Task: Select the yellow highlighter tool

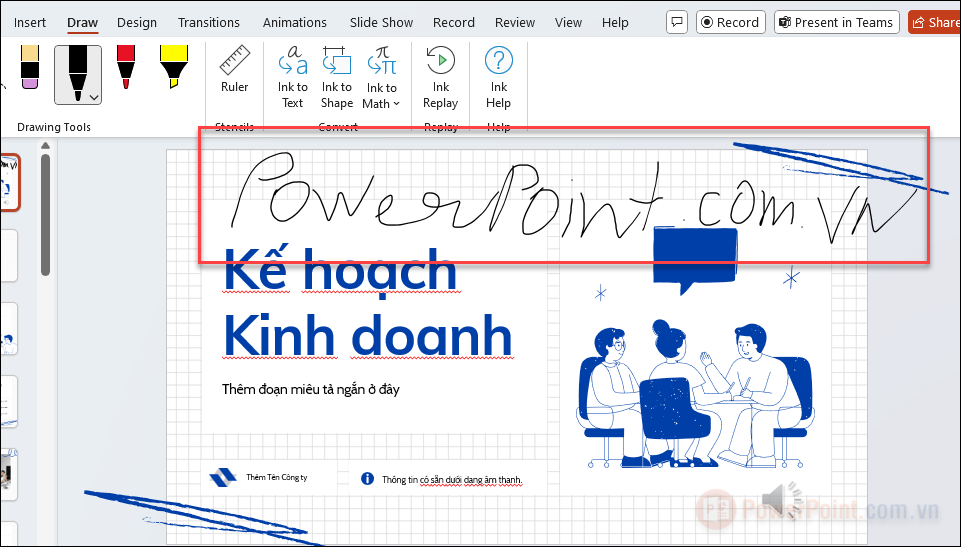Action: point(173,67)
